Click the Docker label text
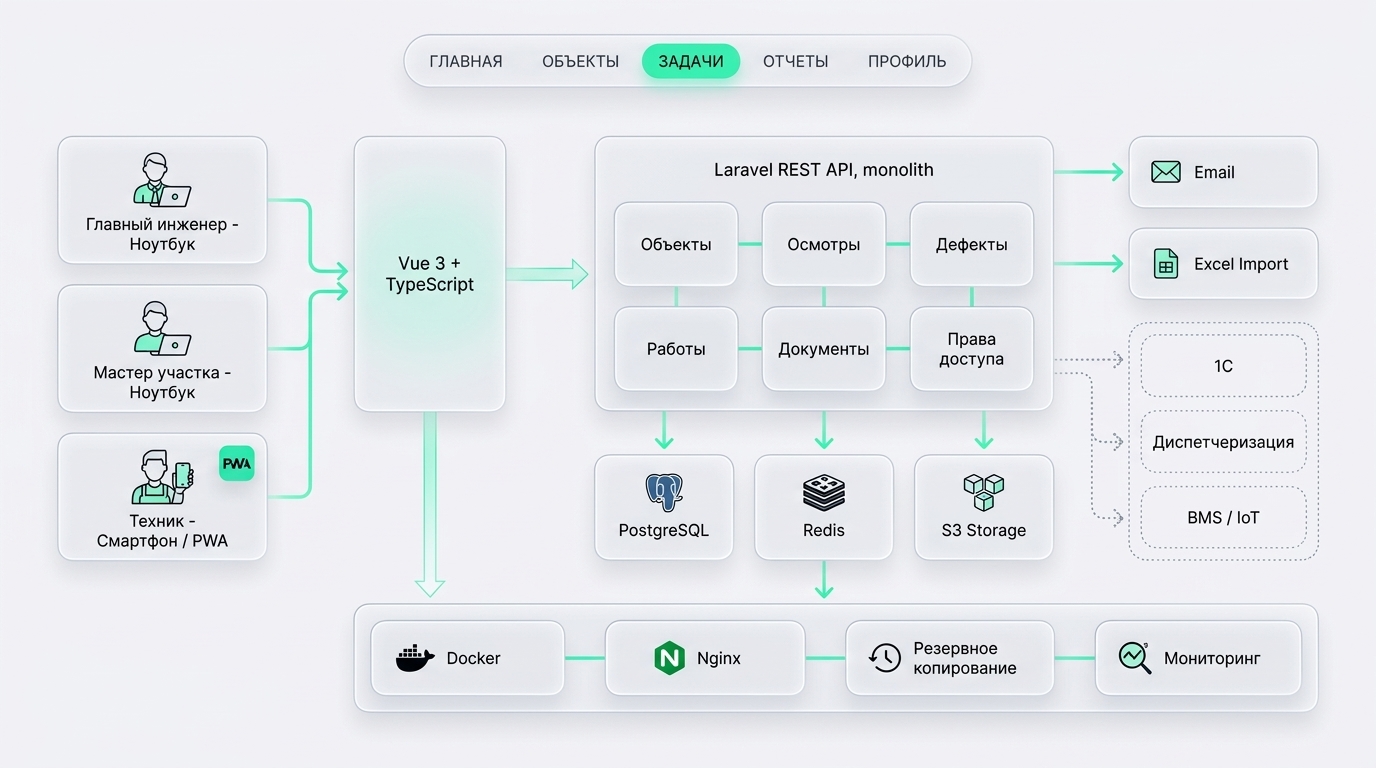 [473, 658]
